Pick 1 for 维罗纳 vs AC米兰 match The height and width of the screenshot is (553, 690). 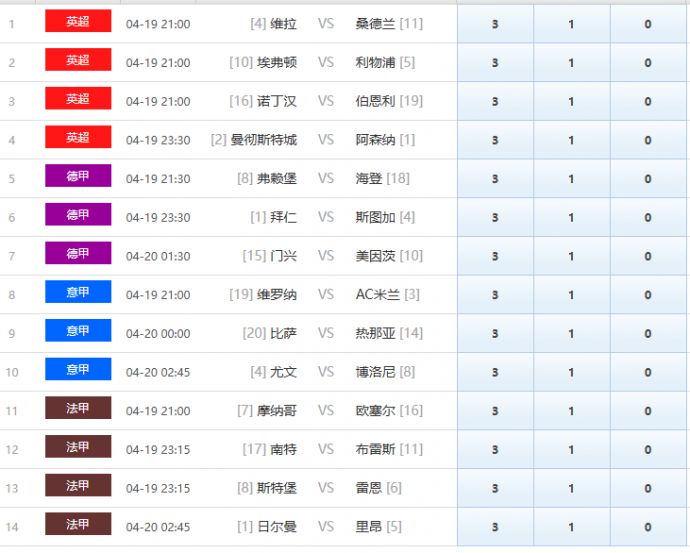pyautogui.click(x=571, y=295)
